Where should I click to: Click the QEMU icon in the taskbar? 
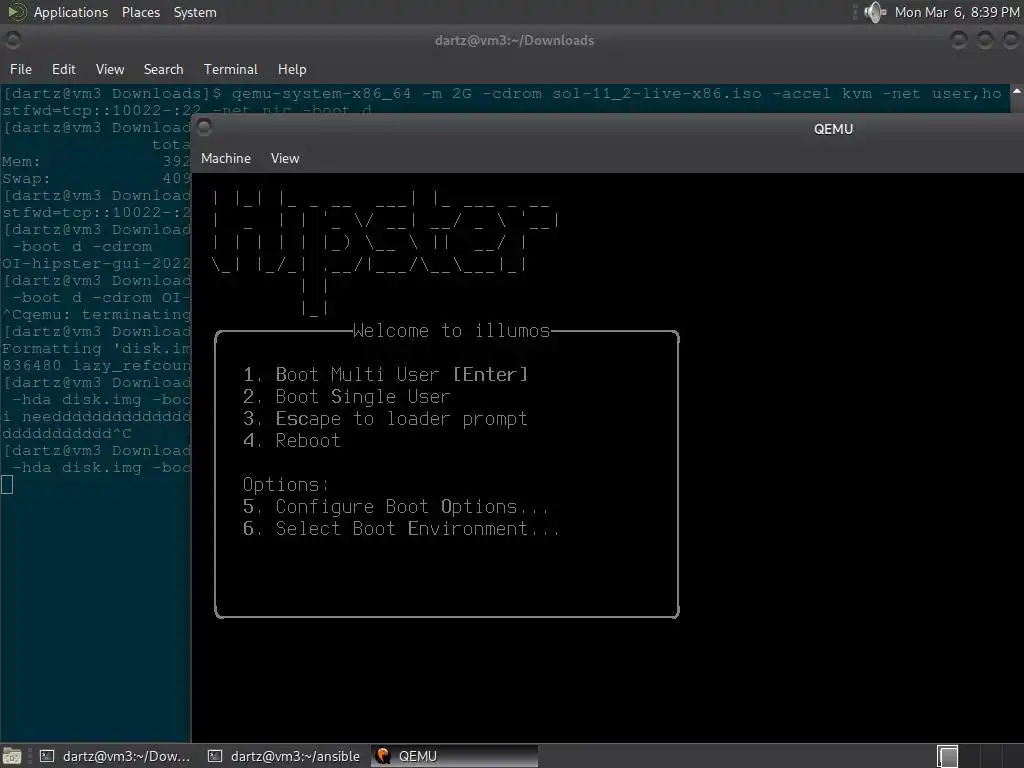pyautogui.click(x=383, y=756)
